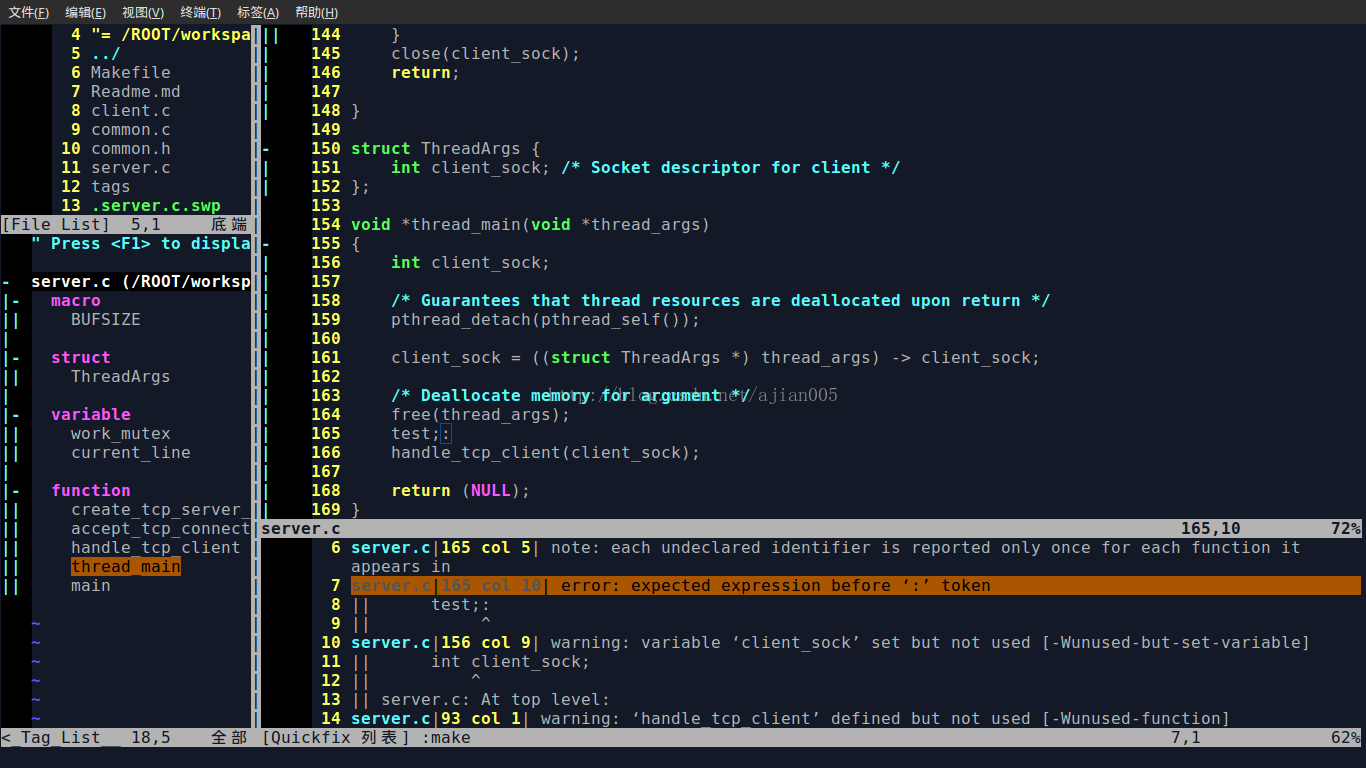The width and height of the screenshot is (1366, 768).
Task: Click 'test;:' text in quickfix line 8
Action: tap(461, 605)
